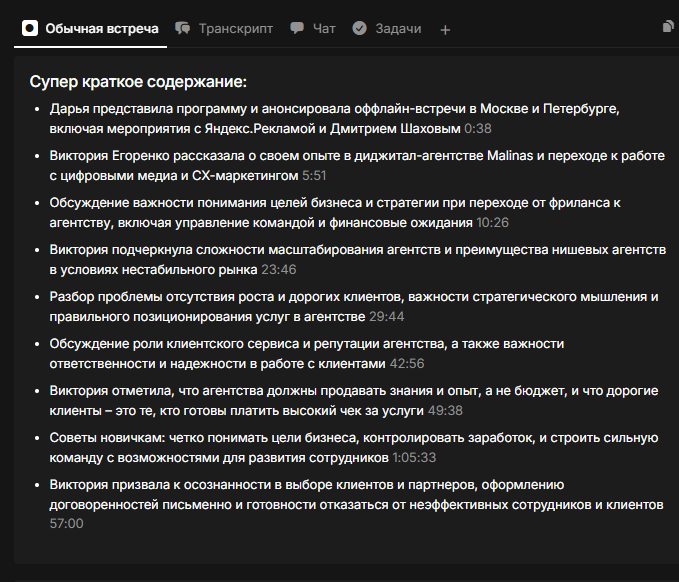The image size is (679, 582).
Task: Click the Транскрипт speech bubbles icon
Action: (182, 29)
